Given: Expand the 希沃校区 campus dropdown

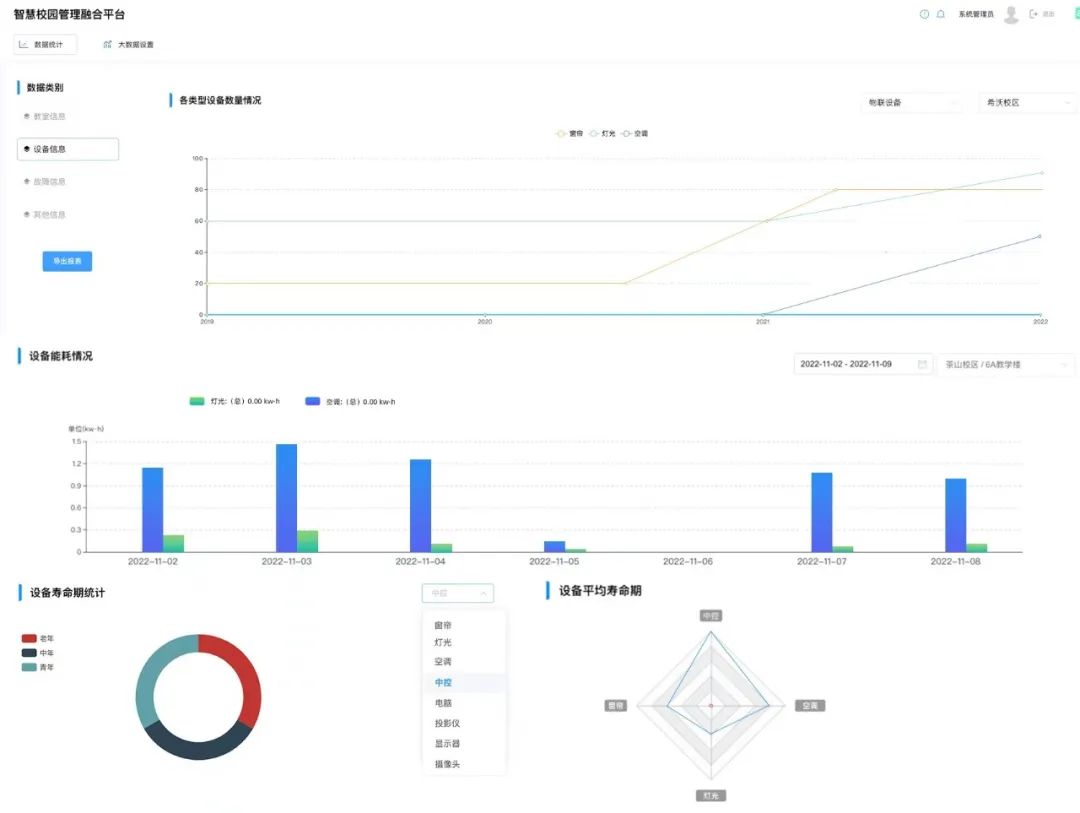Looking at the screenshot, I should (x=1027, y=103).
